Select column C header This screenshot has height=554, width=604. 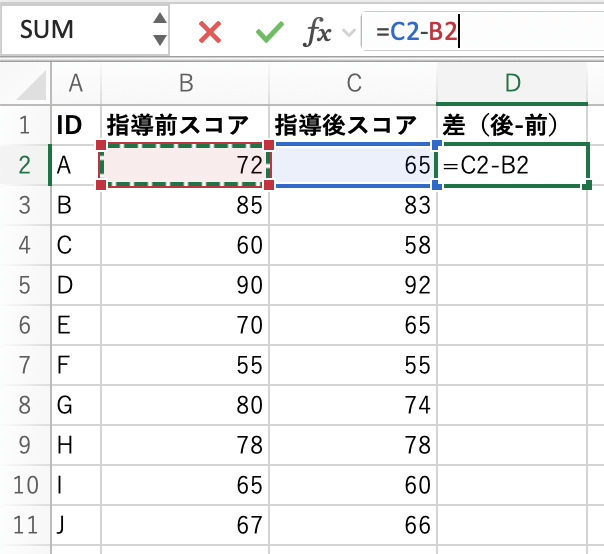pyautogui.click(x=353, y=84)
